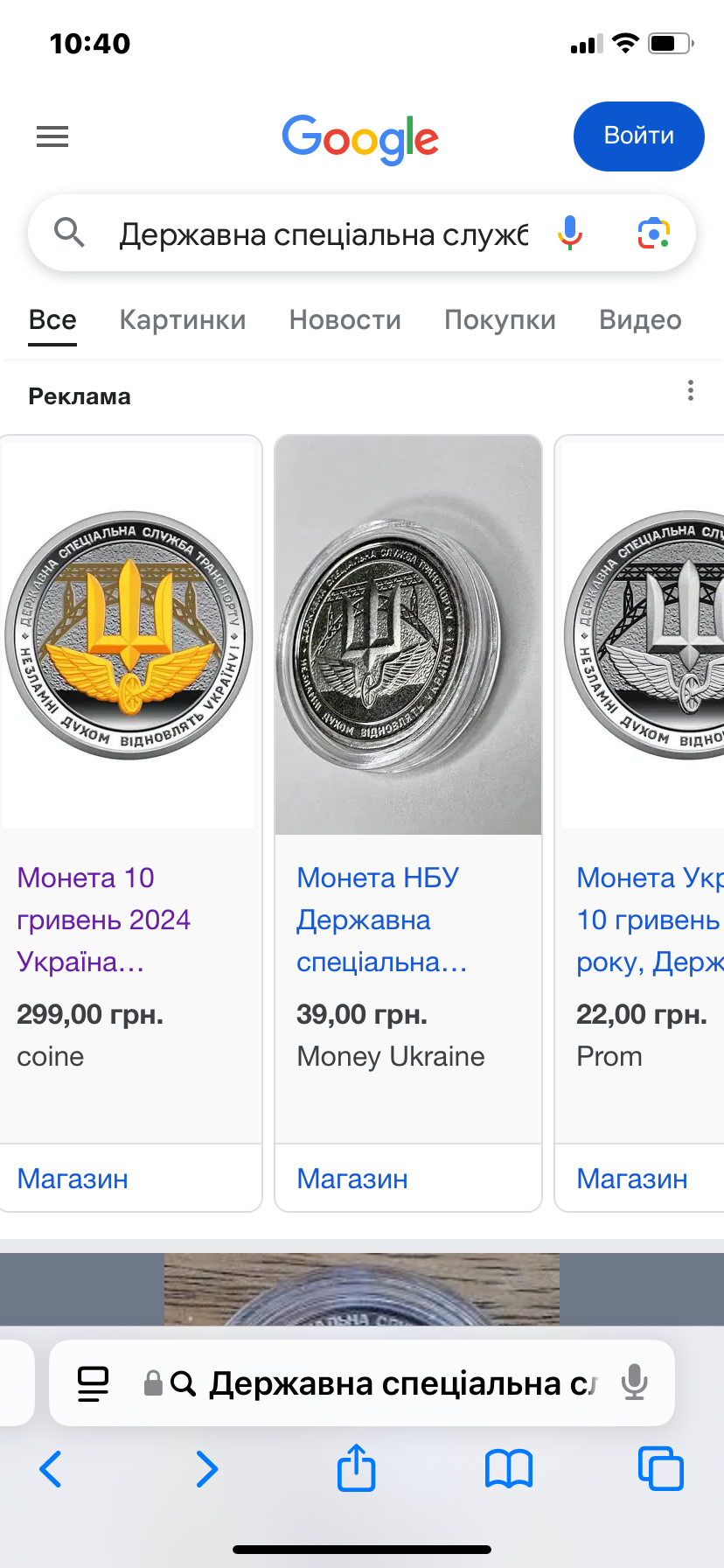This screenshot has height=1568, width=724.
Task: Switch to the Картинки tab
Action: pyautogui.click(x=183, y=320)
